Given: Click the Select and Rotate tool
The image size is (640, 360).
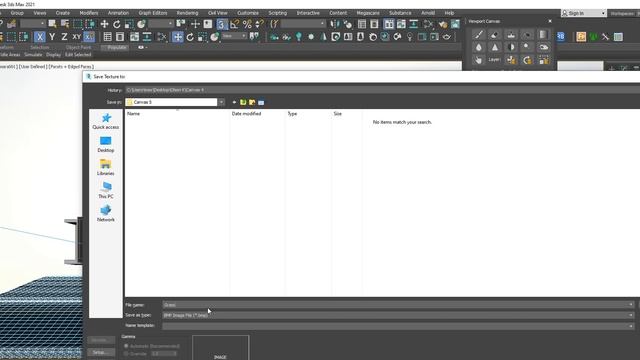Looking at the screenshot, I should [117, 24].
